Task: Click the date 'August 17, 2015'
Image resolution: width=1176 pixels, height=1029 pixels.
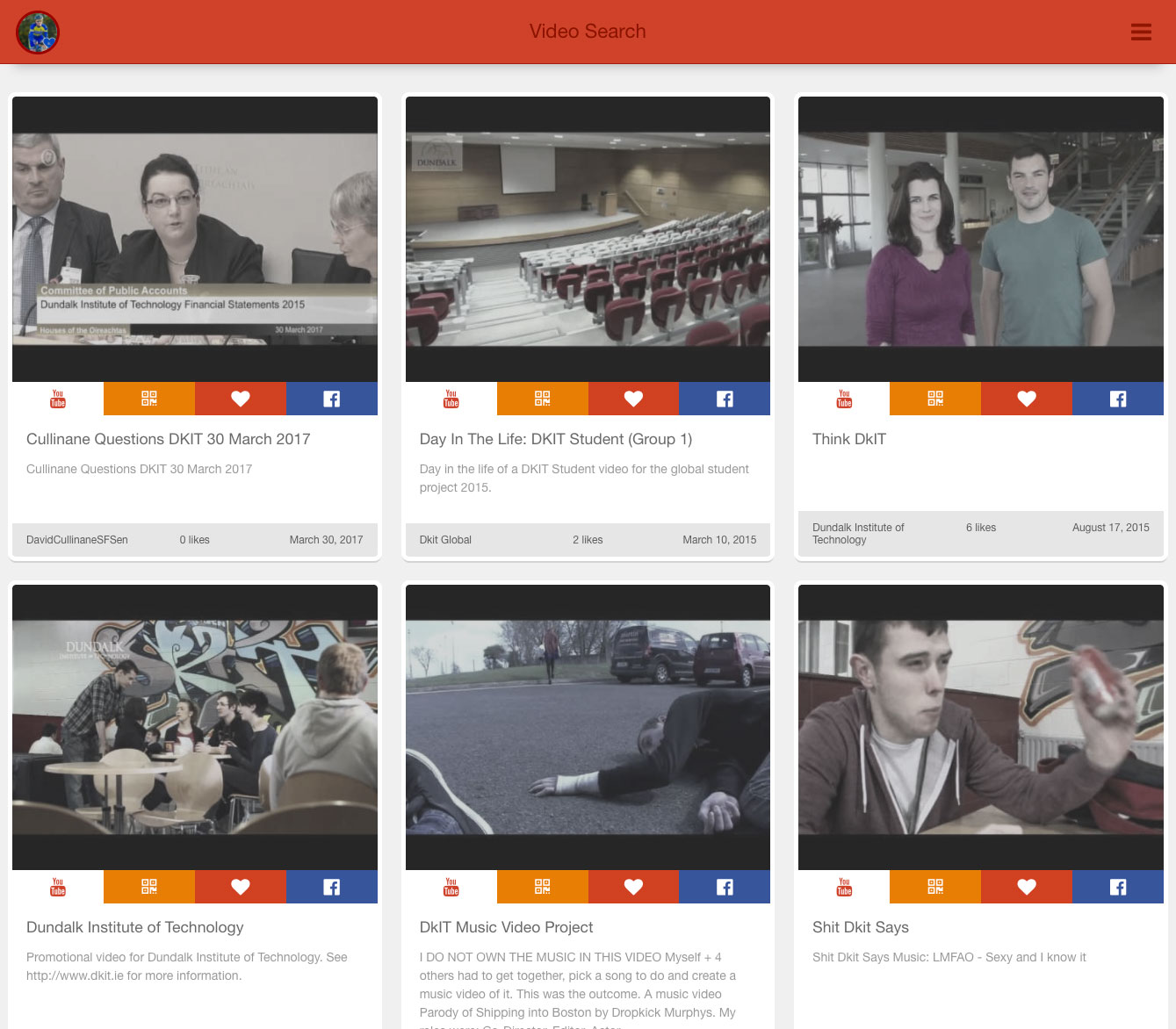Action: point(1111,528)
